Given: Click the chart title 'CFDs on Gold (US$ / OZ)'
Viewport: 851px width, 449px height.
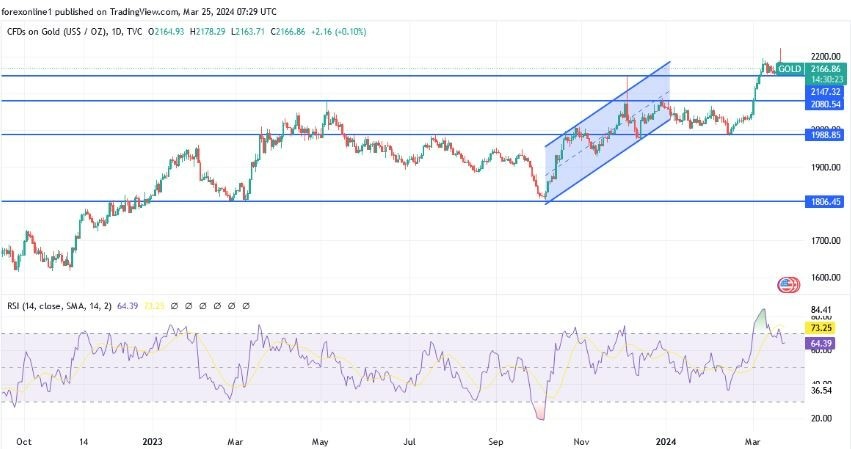Looking at the screenshot, I should 58,32.
